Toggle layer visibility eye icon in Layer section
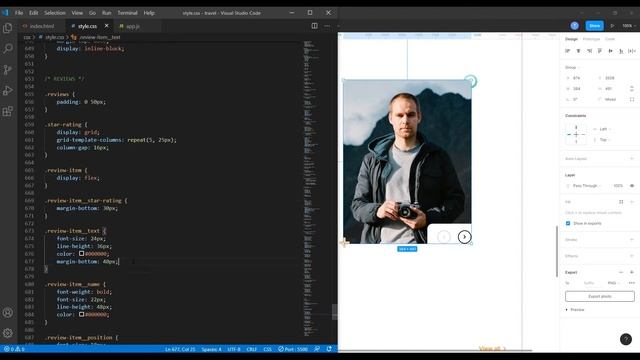 pyautogui.click(x=632, y=186)
